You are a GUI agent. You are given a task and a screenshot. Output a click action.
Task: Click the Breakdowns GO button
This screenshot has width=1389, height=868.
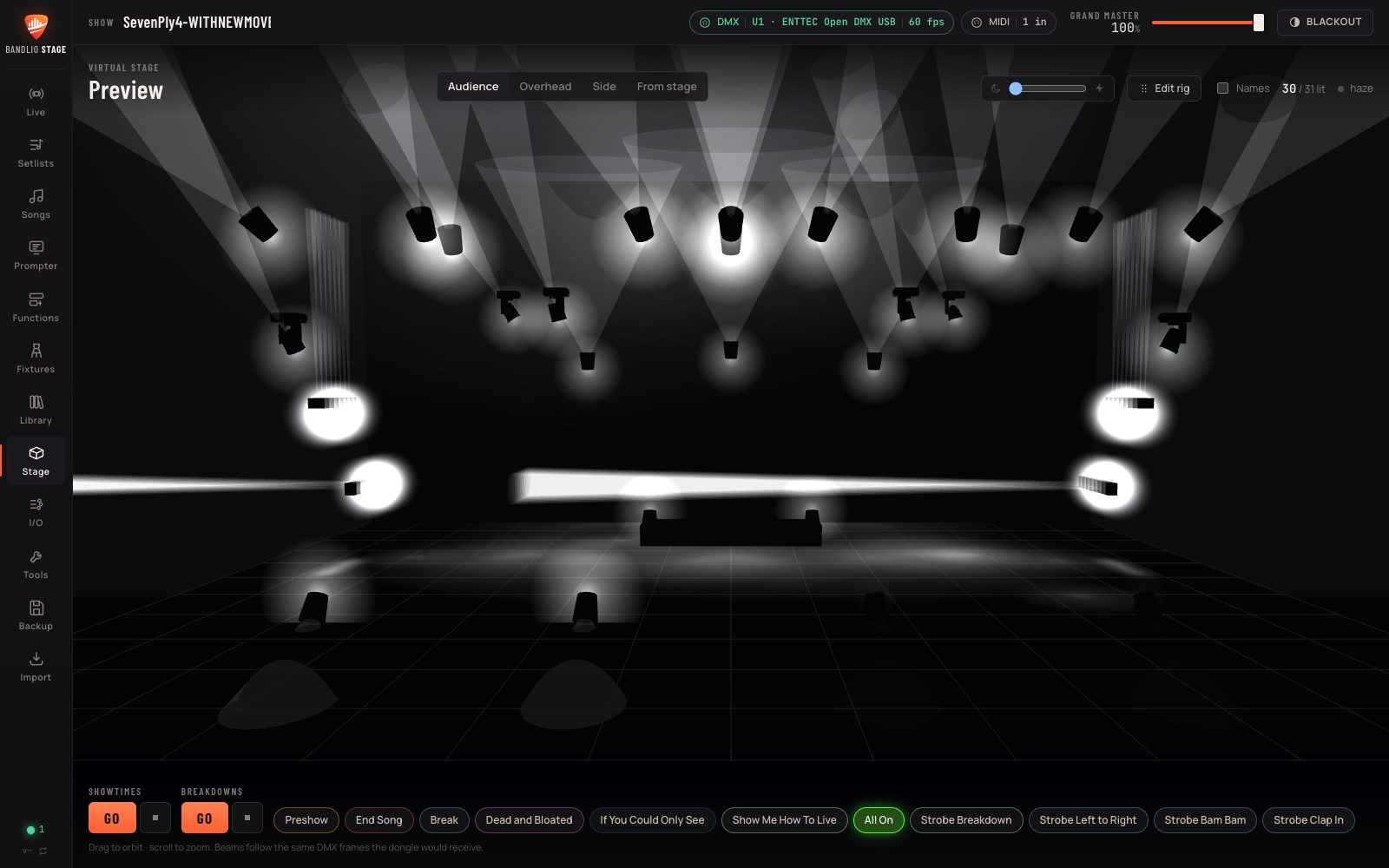click(x=205, y=819)
